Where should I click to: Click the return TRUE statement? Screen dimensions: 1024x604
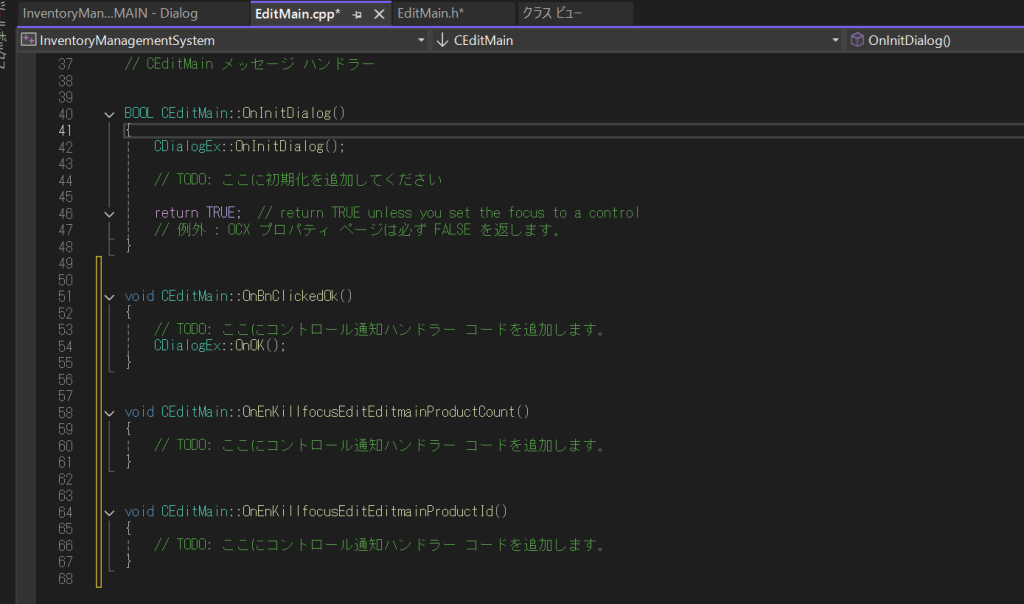197,213
